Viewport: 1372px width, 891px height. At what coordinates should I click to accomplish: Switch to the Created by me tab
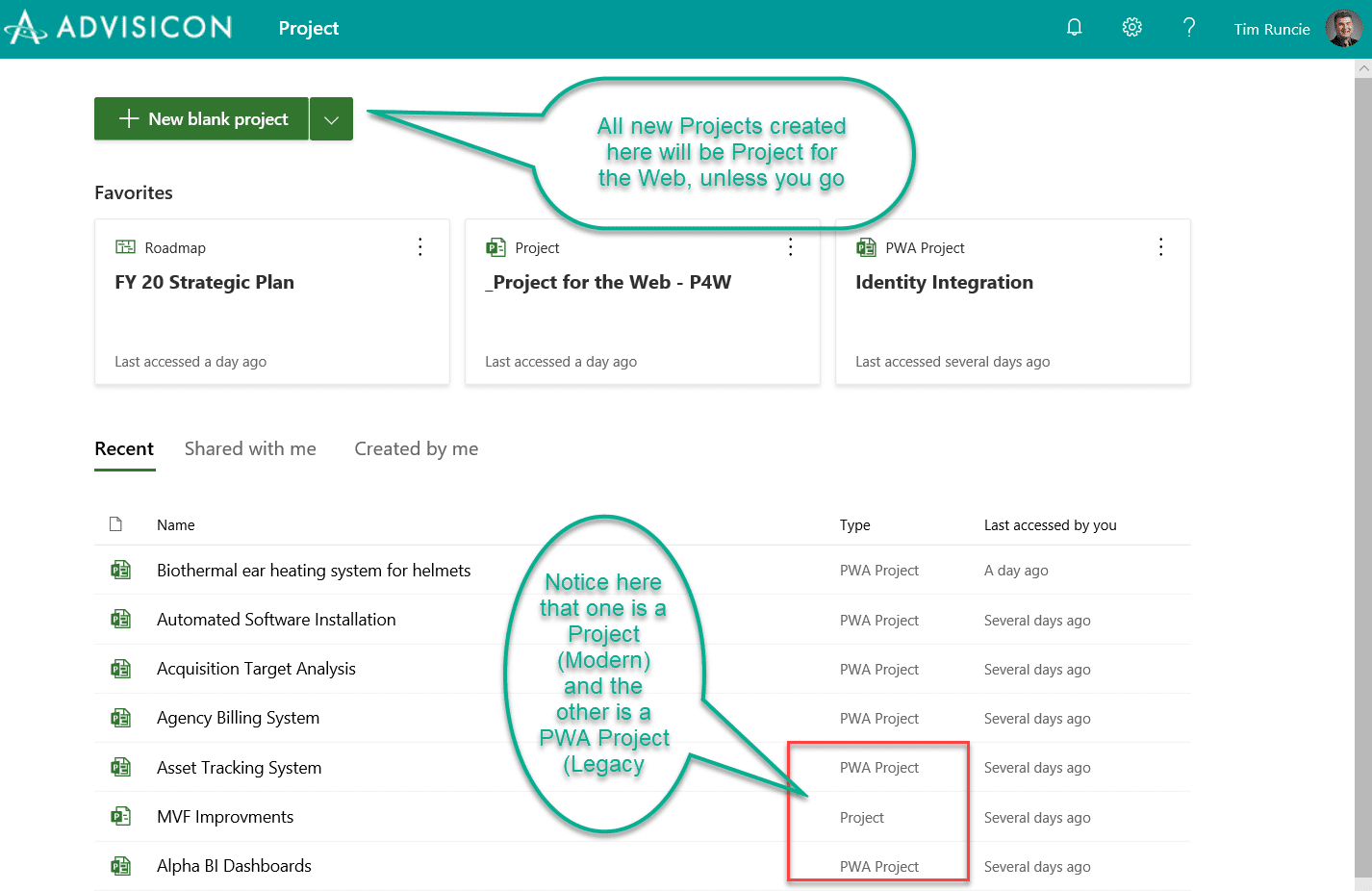pyautogui.click(x=417, y=449)
